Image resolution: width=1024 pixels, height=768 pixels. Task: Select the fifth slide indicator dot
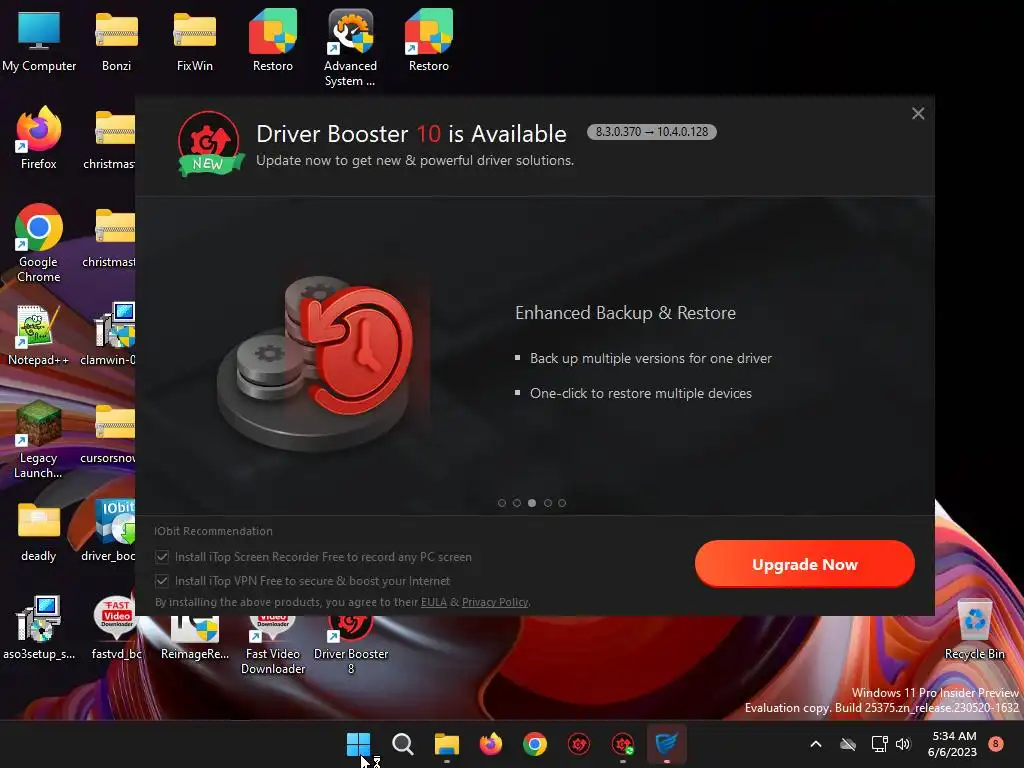click(x=562, y=503)
